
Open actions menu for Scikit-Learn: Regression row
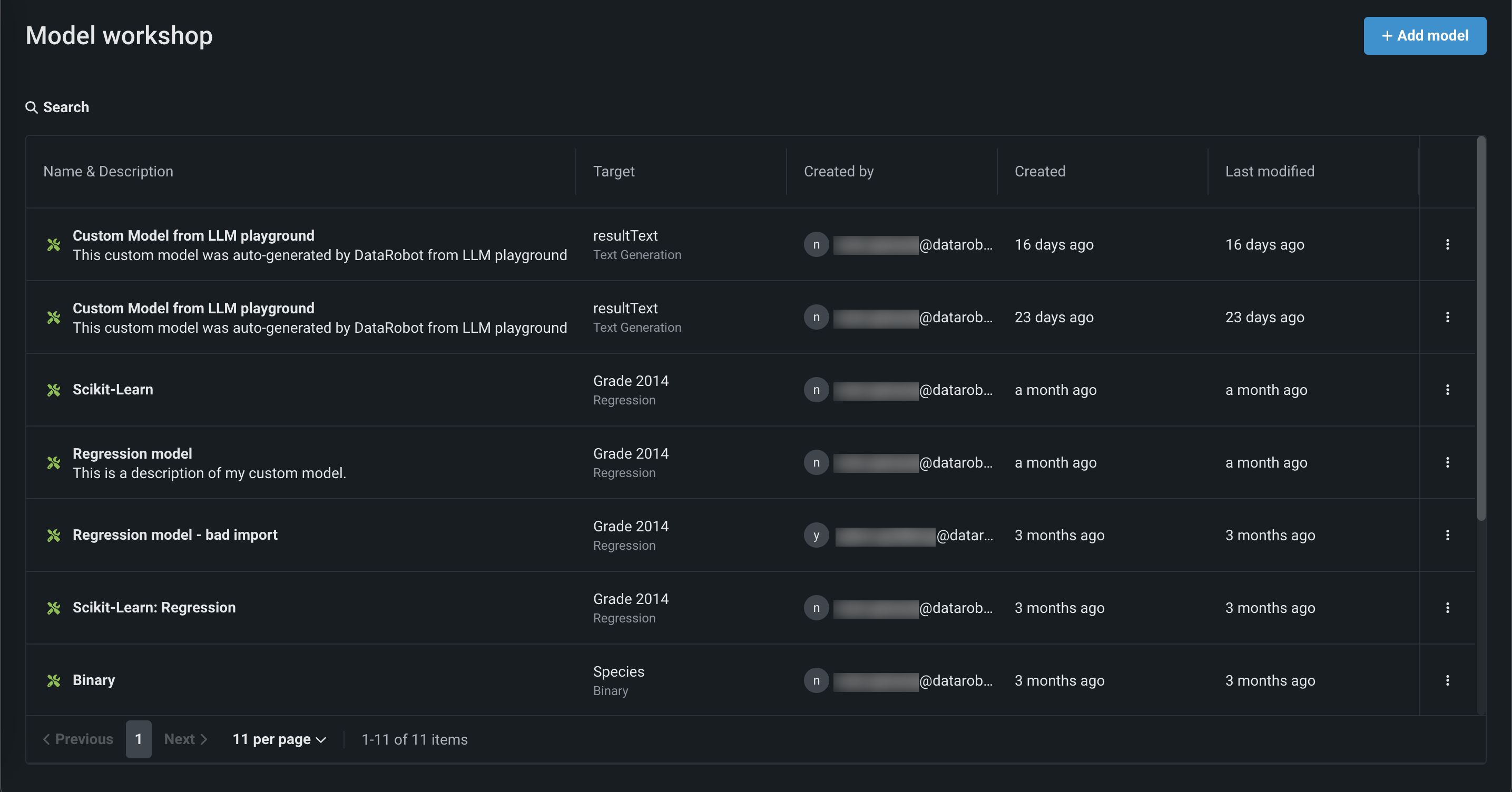point(1447,607)
